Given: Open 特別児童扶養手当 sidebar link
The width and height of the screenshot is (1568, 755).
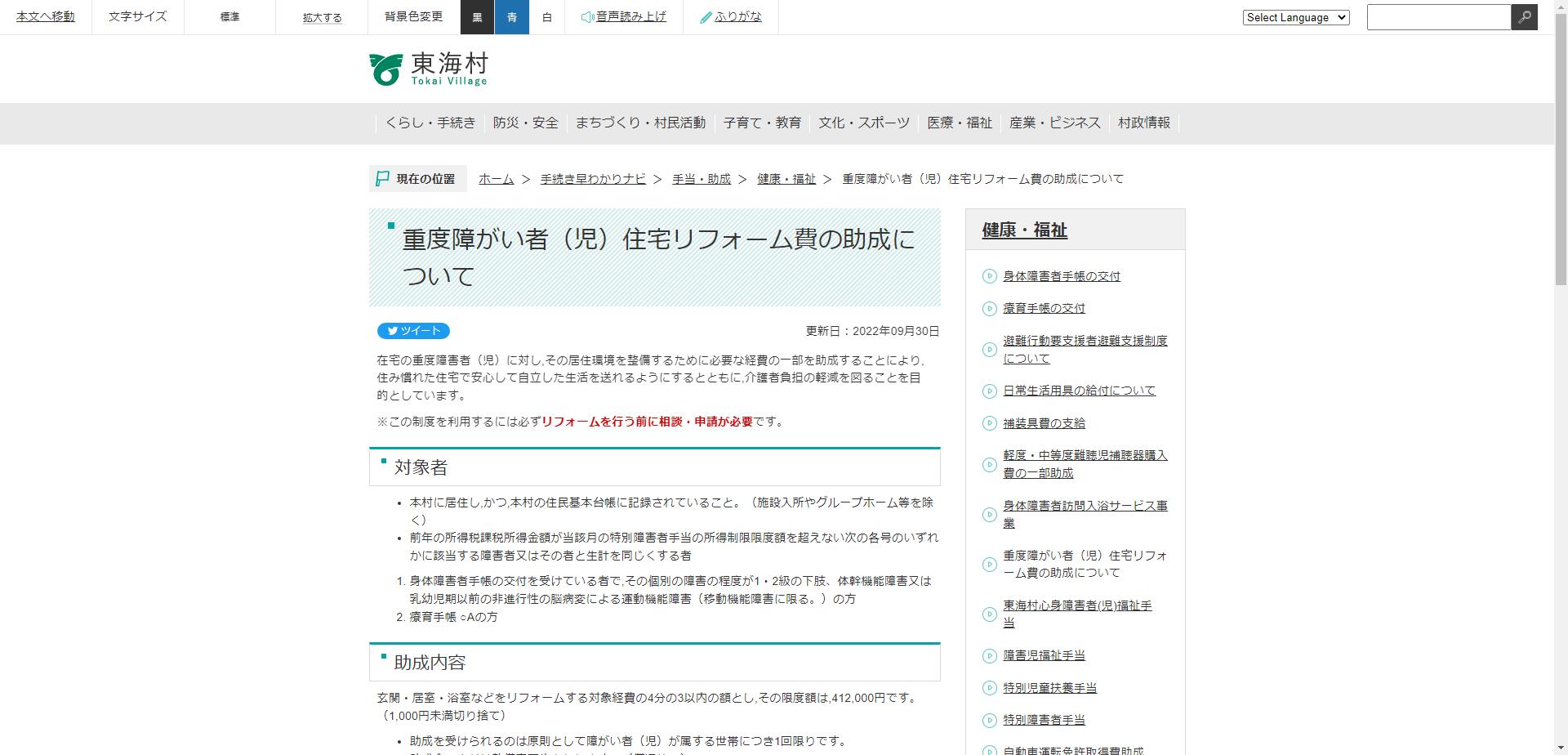Looking at the screenshot, I should click(x=1050, y=688).
